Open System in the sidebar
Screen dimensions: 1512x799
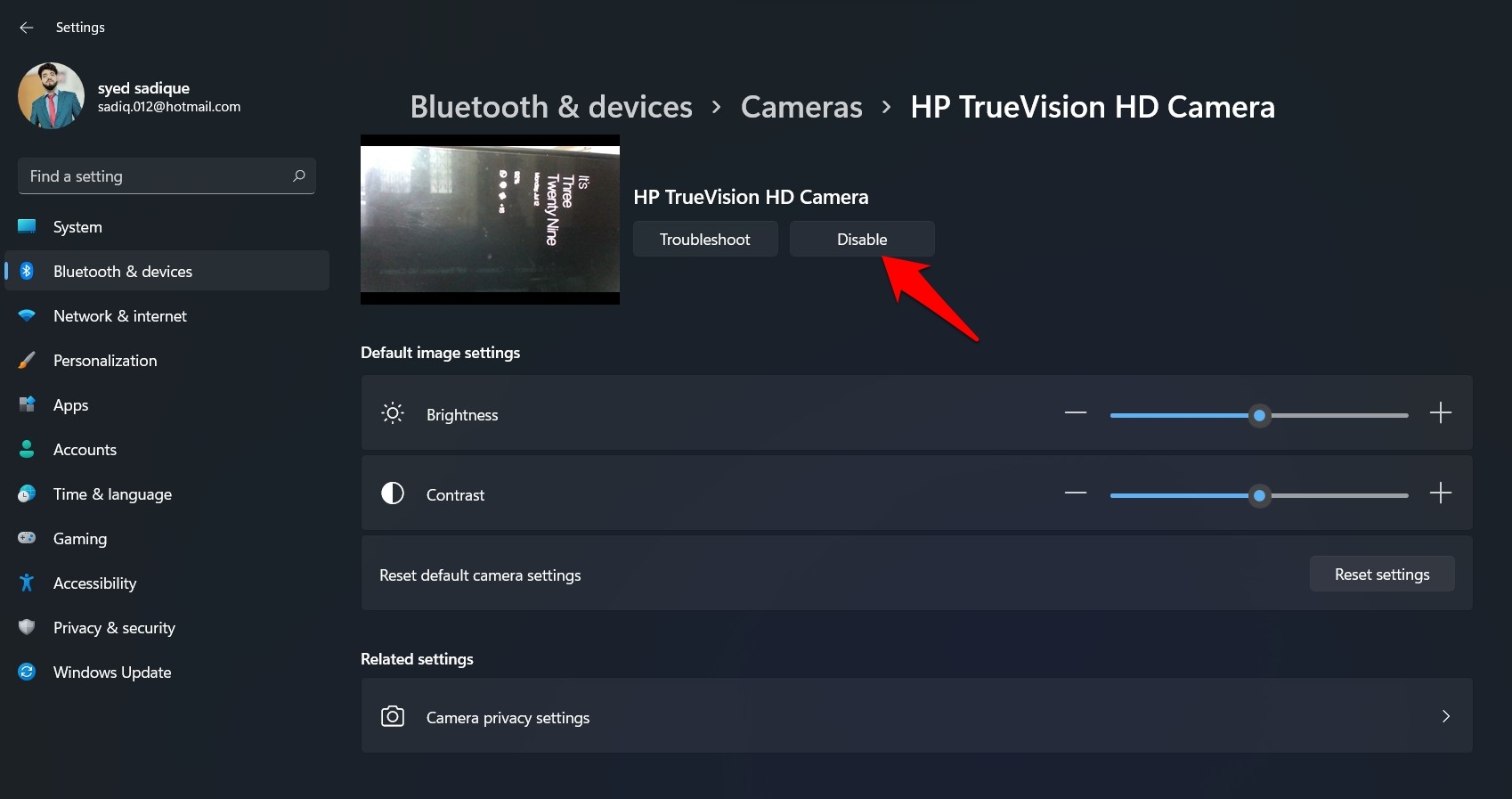pos(77,227)
